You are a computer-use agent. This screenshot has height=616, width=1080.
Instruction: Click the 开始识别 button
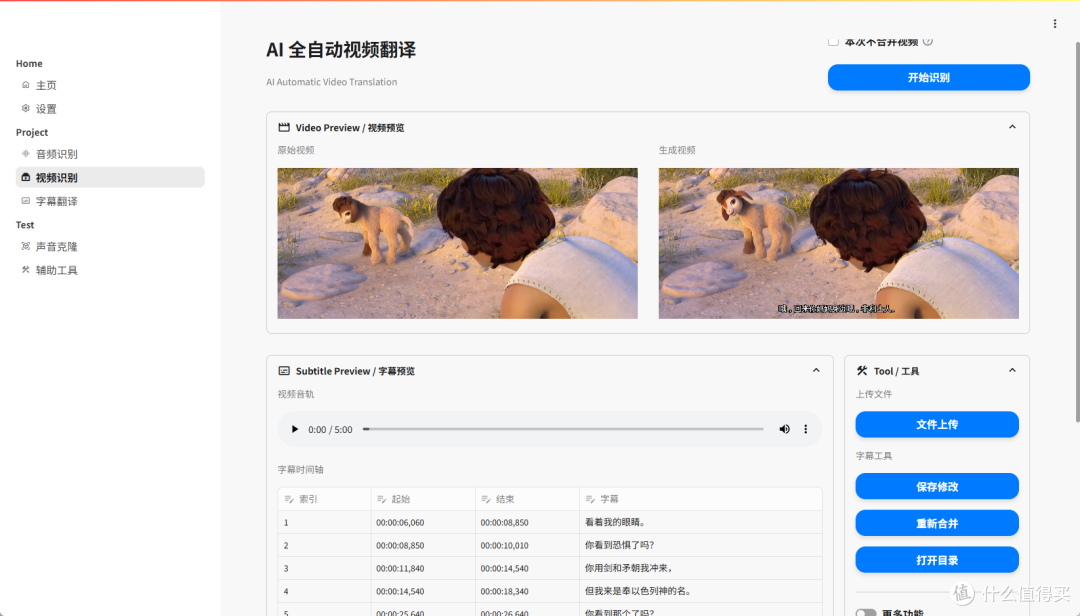coord(928,78)
